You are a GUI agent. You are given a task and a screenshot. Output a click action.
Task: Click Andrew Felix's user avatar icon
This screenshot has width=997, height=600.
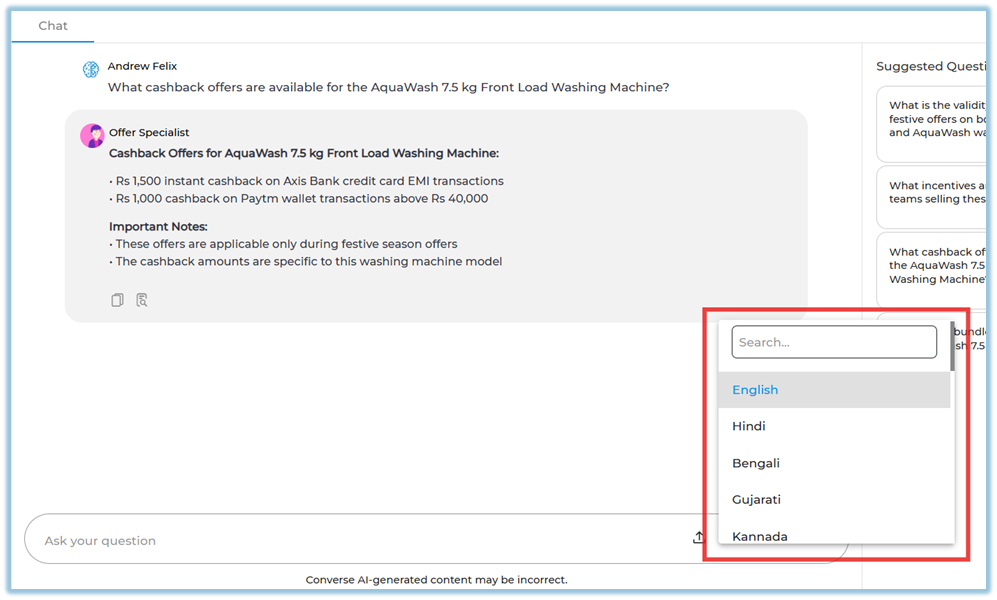[91, 69]
